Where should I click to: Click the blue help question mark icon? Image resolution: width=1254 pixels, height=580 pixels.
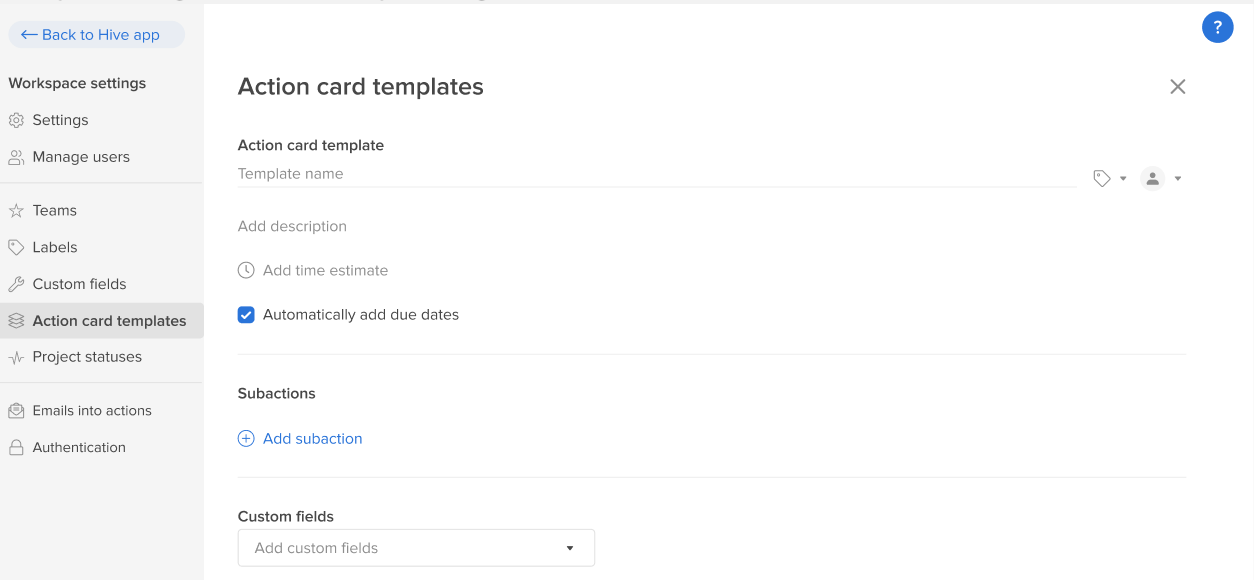pyautogui.click(x=1217, y=28)
